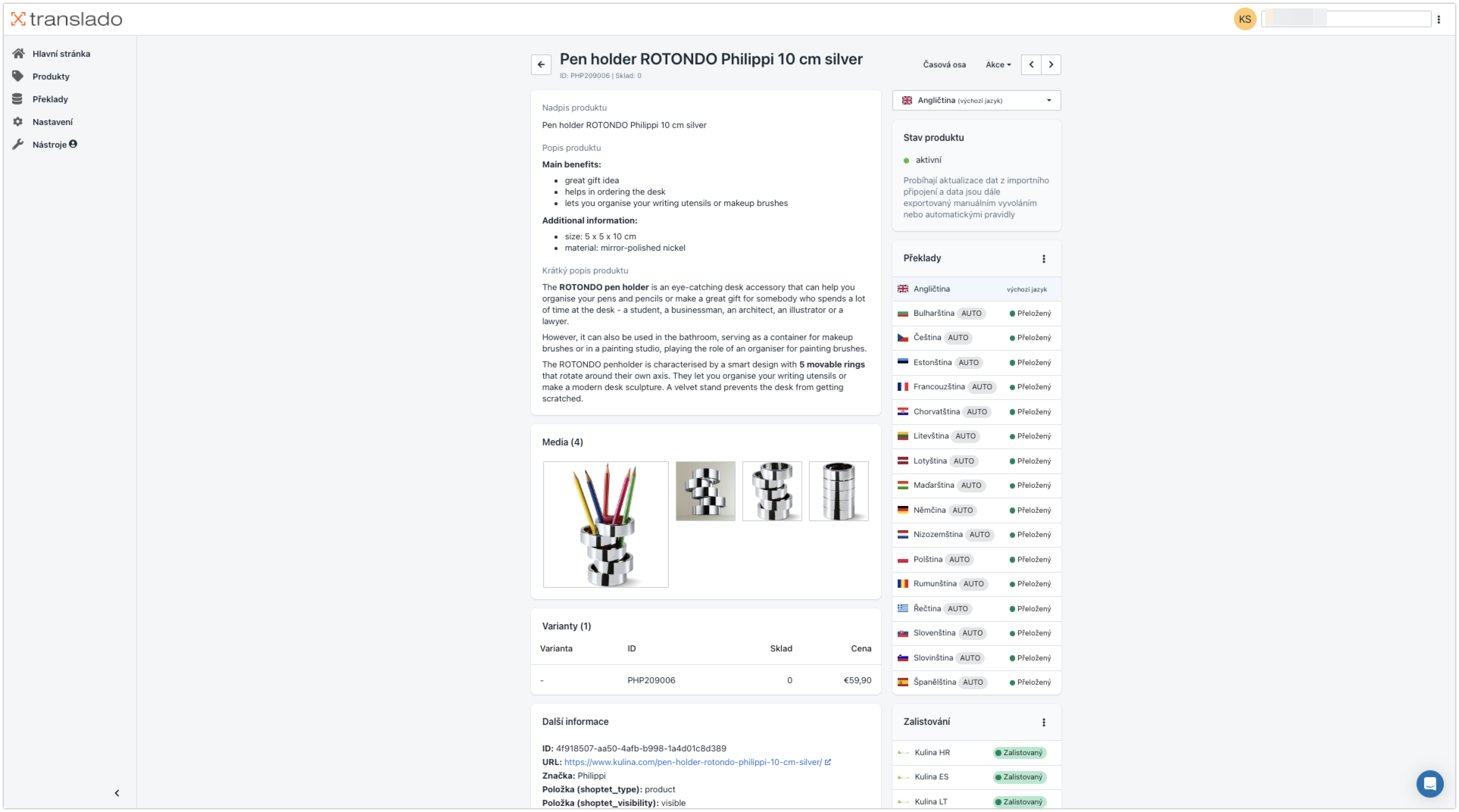This screenshot has height=812, width=1459.
Task: Open the Angličtina language selector
Action: coord(976,100)
